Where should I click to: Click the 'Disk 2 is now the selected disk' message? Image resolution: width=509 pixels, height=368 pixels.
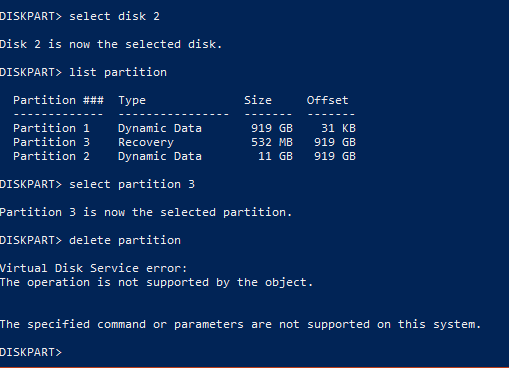[x=111, y=44]
